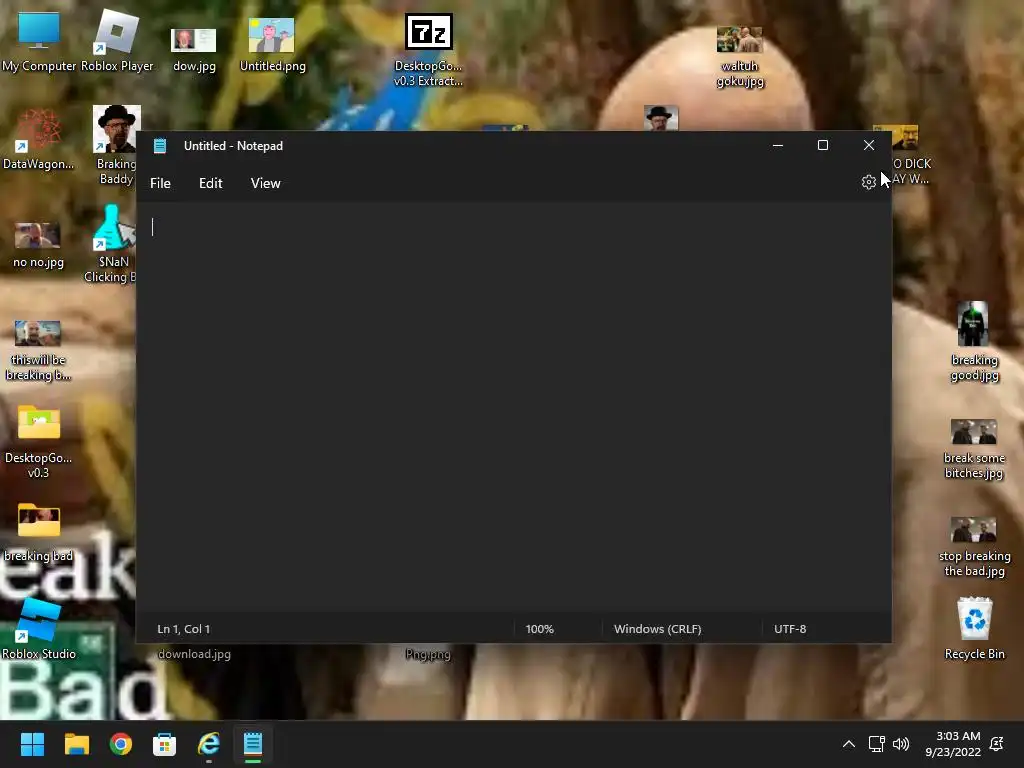Open notification center icon
Viewport: 1024px width, 768px height.
997,744
